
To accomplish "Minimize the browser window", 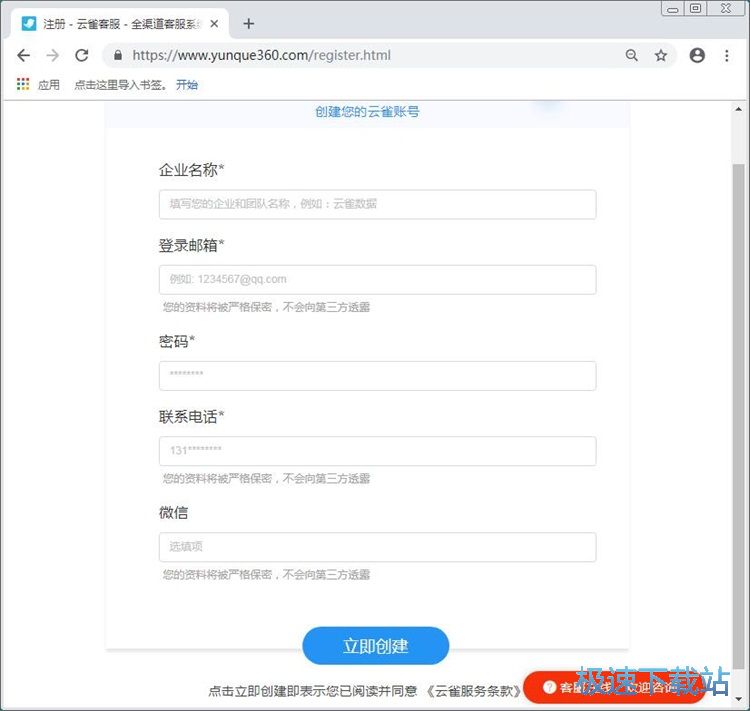I will [x=673, y=9].
